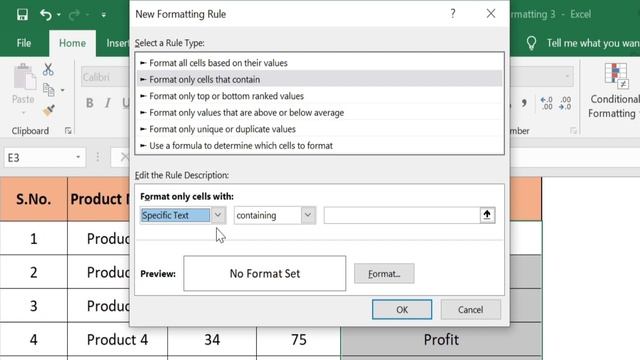Click the Cut scissors icon

pyautogui.click(x=48, y=69)
